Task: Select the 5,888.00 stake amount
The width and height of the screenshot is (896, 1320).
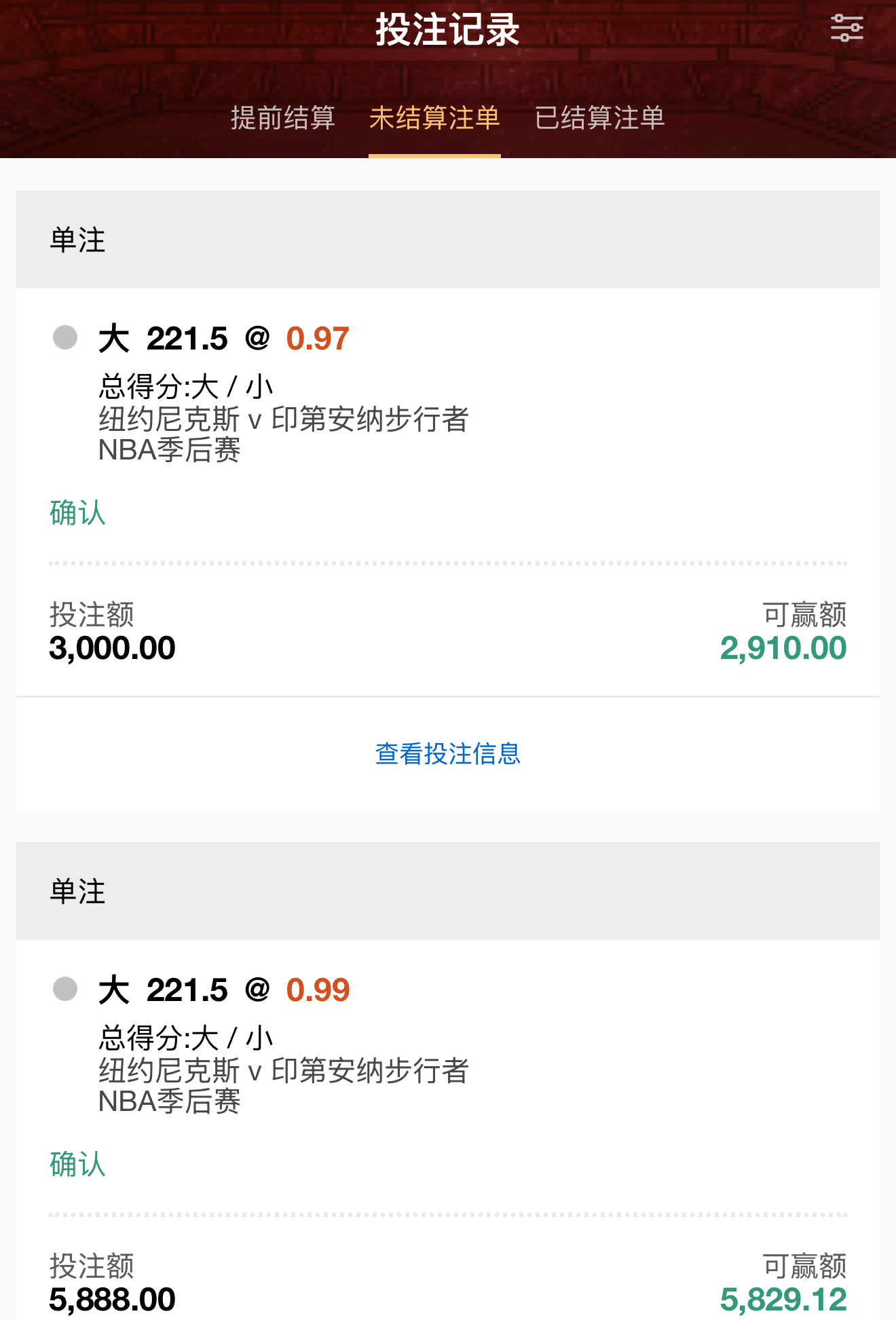Action: (x=112, y=1300)
